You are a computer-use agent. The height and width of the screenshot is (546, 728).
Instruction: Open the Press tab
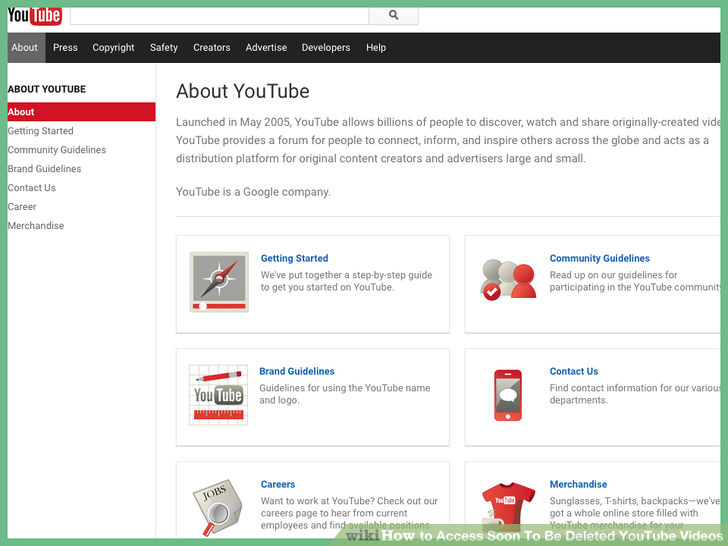click(x=65, y=47)
